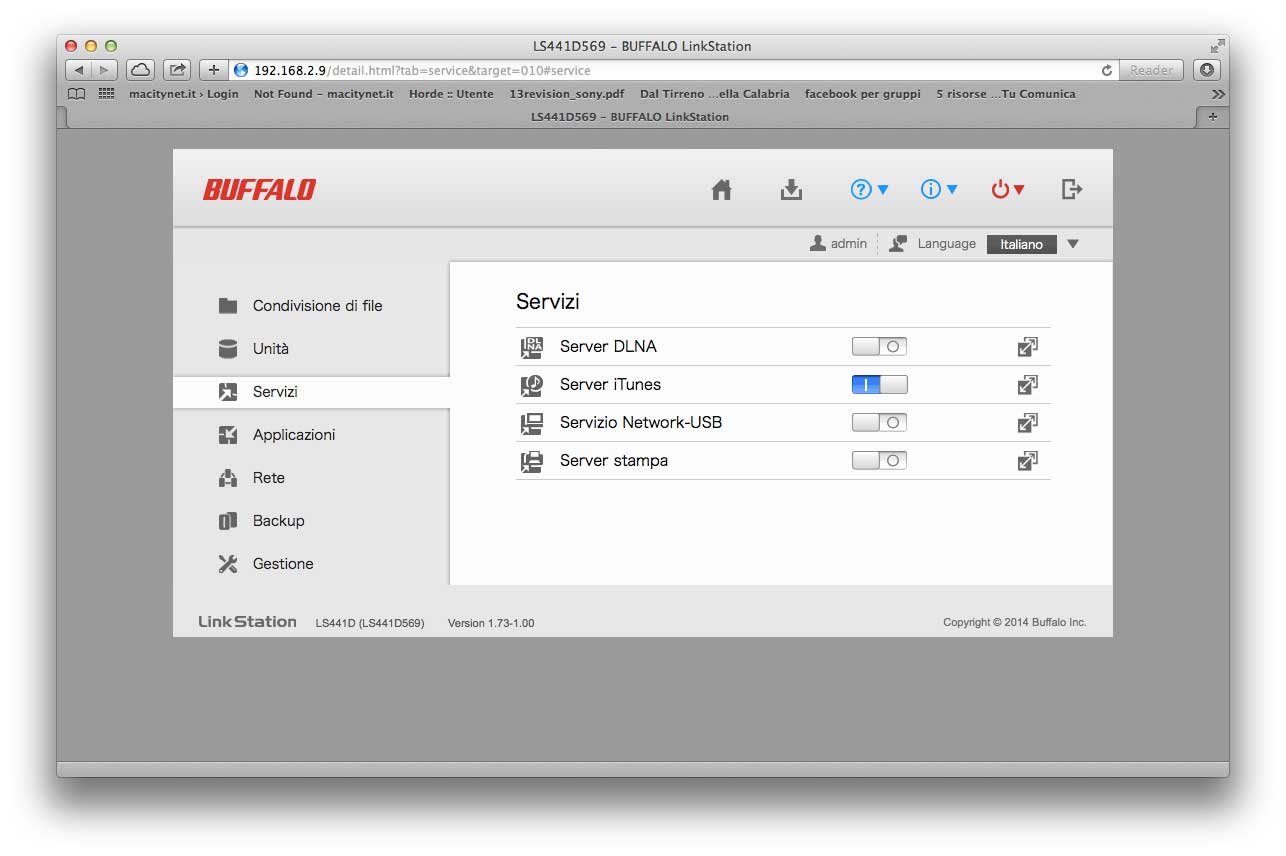The image size is (1286, 856).
Task: Click the Server DLNA service icon
Action: pos(531,347)
